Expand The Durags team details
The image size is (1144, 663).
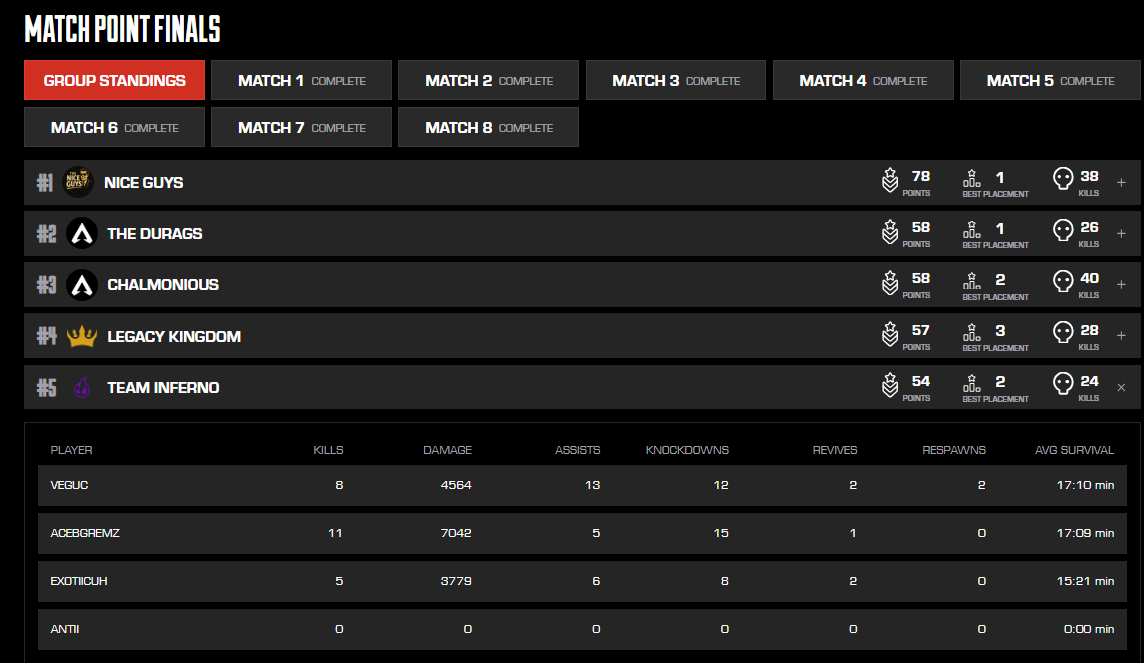click(x=1121, y=233)
